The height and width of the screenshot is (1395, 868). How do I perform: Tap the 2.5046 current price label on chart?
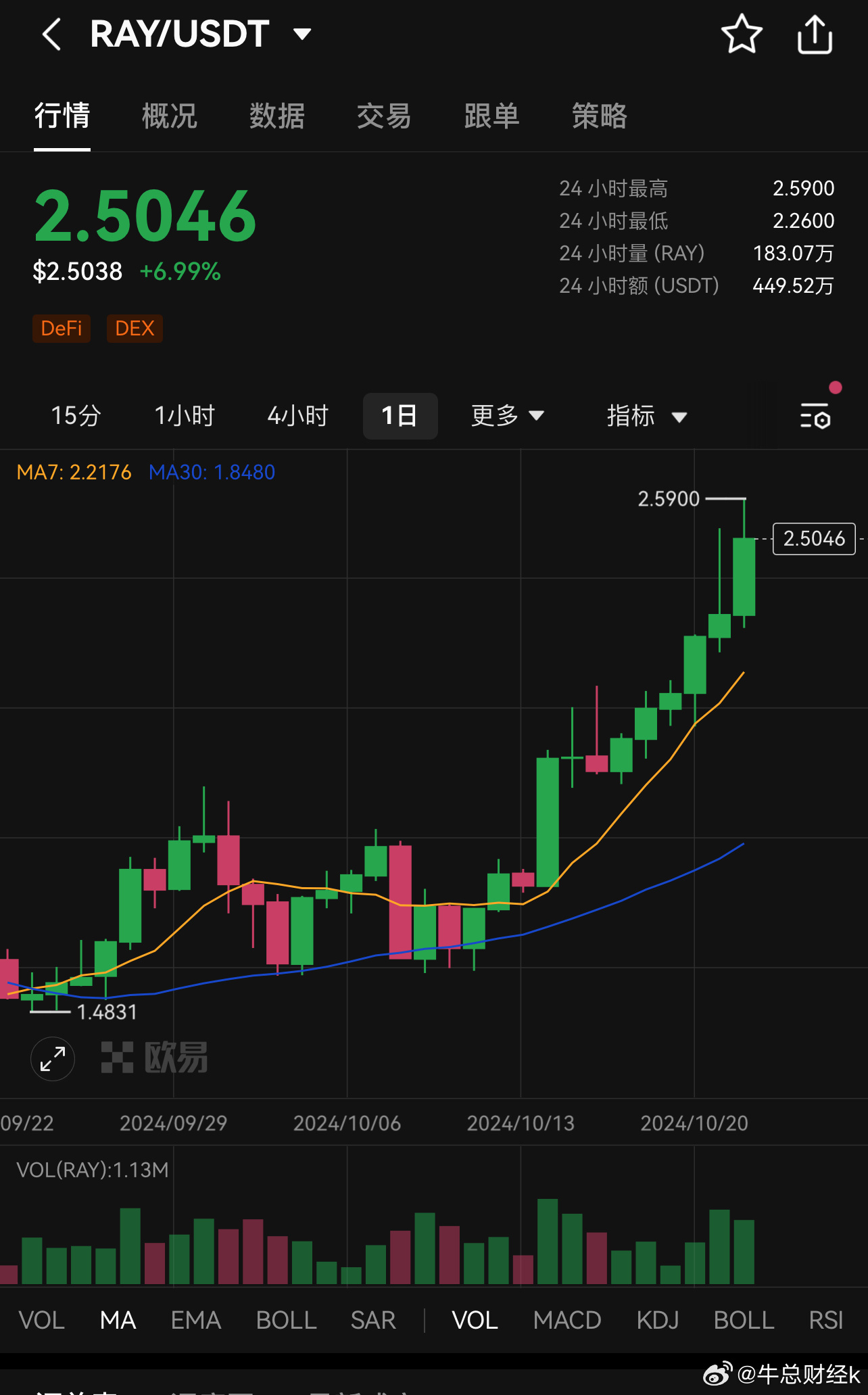[814, 539]
